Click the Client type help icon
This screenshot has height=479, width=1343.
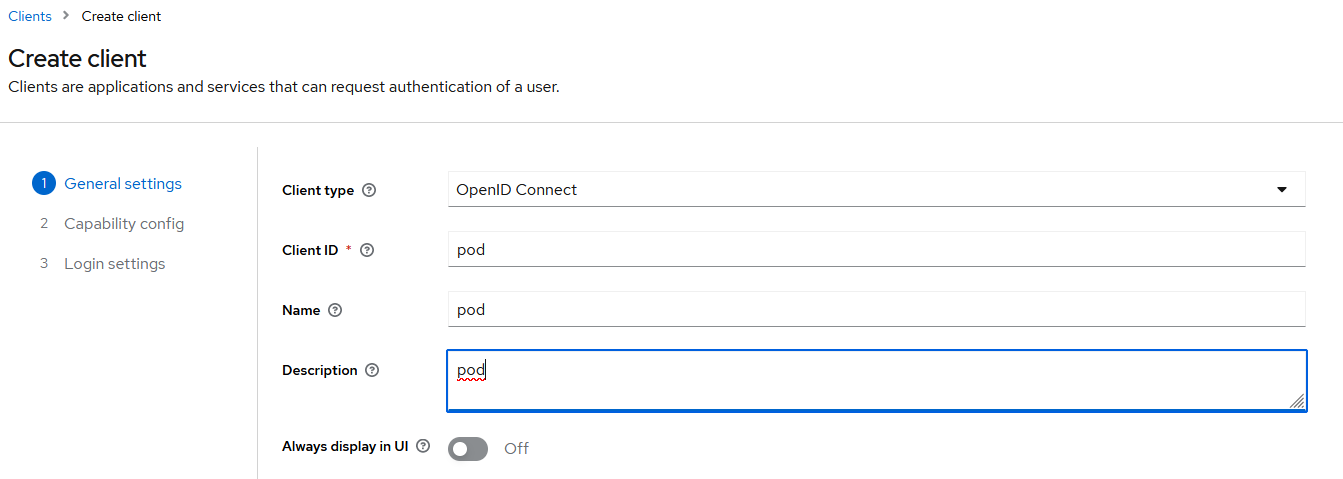369,190
